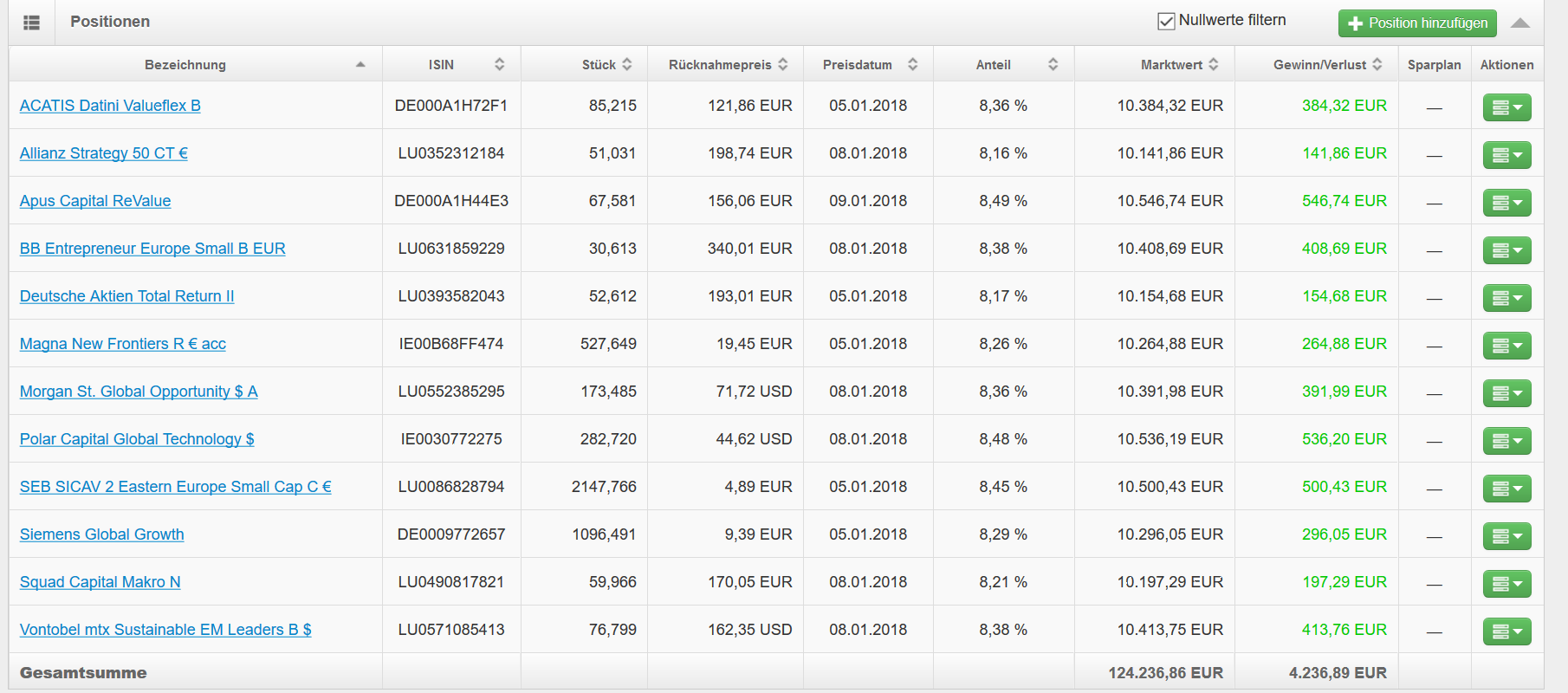
Task: Open Polar Capital Global Technology $ link
Action: 137,439
